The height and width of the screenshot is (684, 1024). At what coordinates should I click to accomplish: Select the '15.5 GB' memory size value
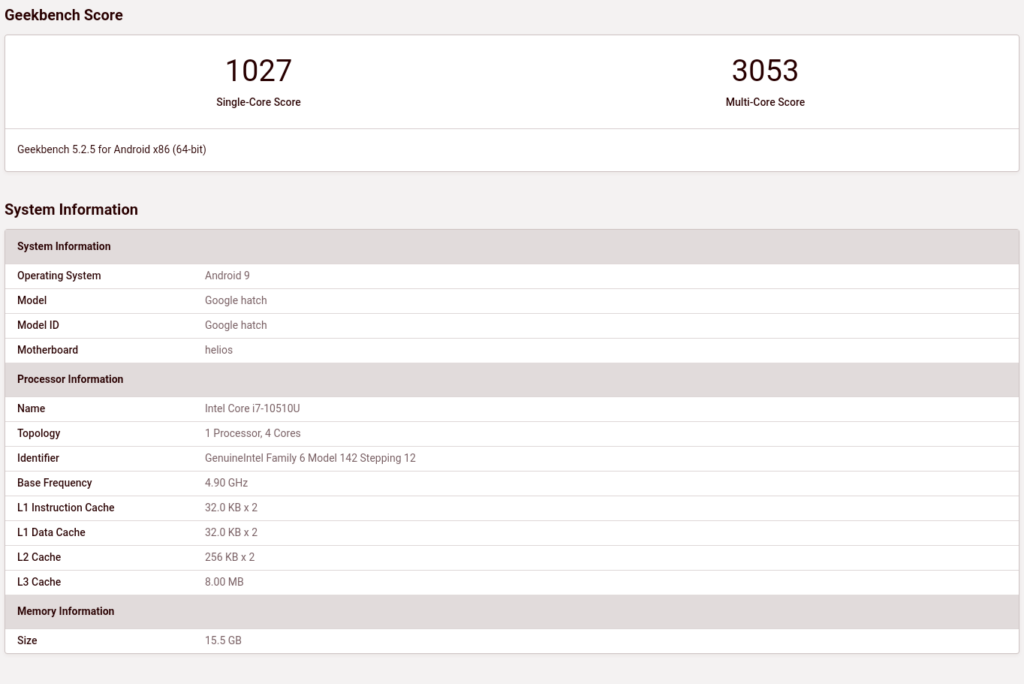click(223, 641)
